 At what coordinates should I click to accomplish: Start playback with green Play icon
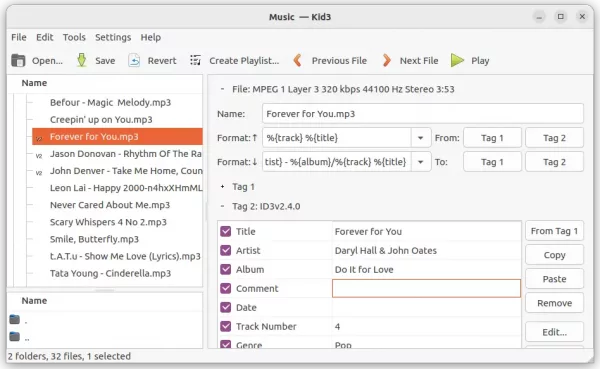[x=457, y=60]
